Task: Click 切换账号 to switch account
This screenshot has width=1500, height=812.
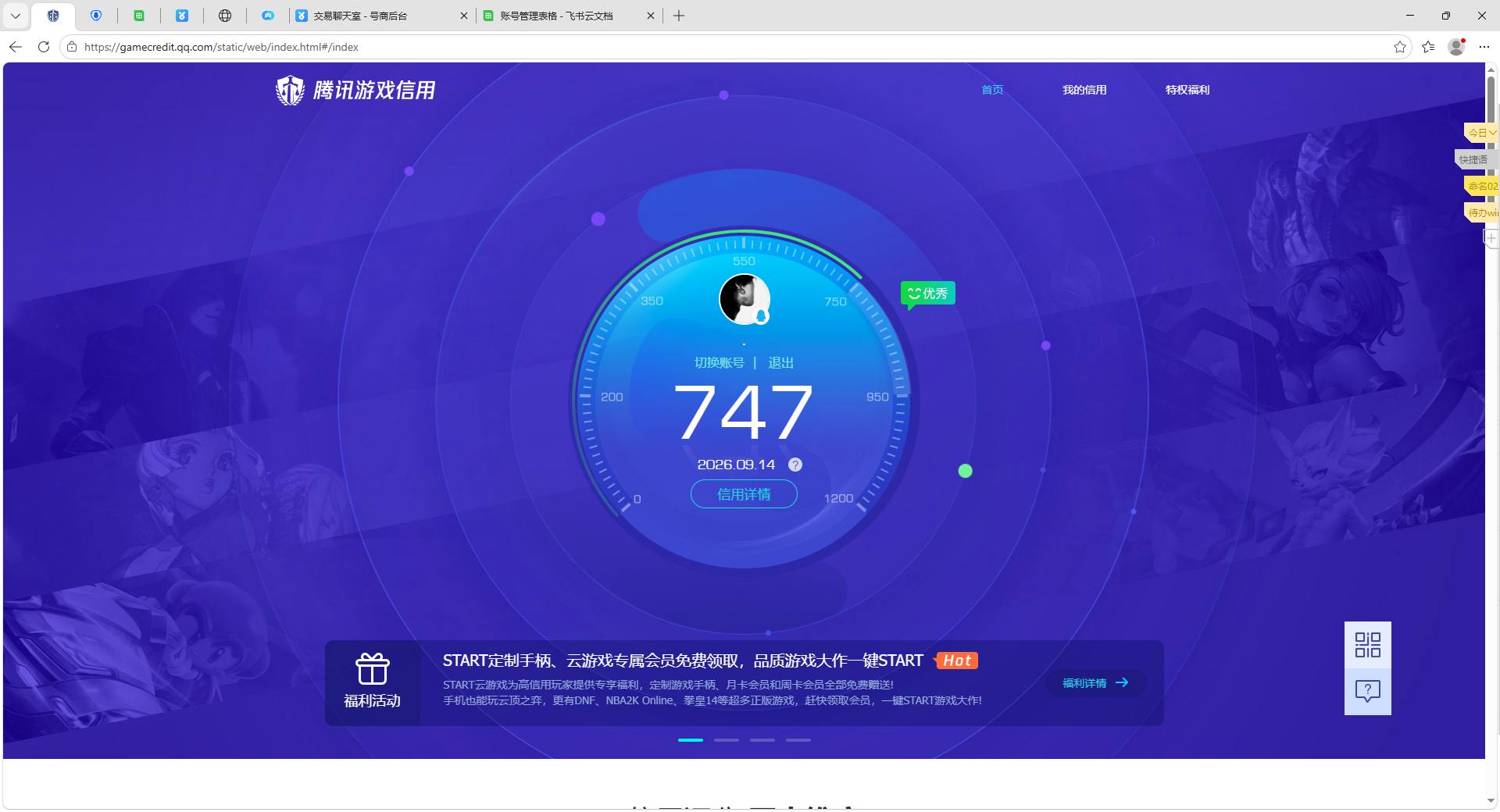Action: 720,362
